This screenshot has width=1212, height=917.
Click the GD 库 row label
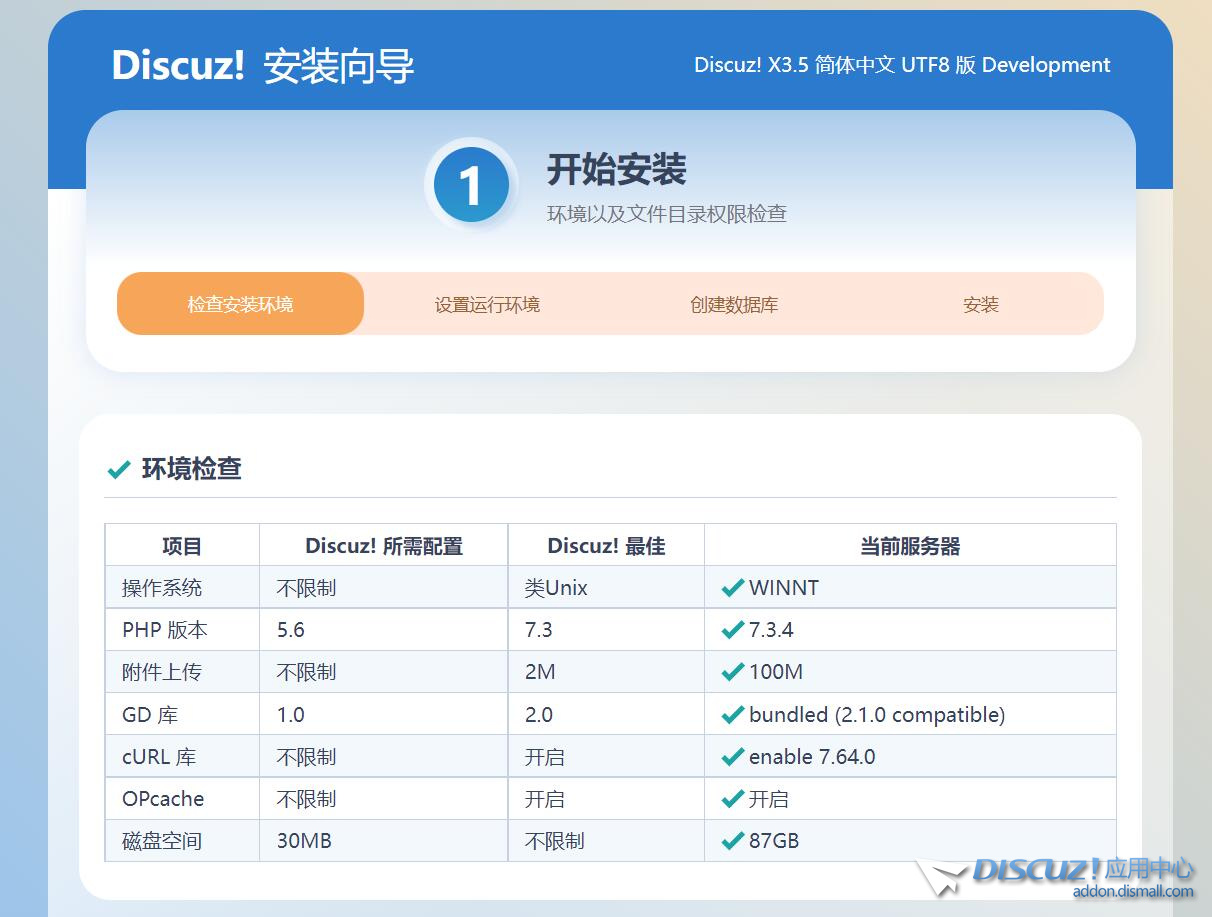pos(150,715)
